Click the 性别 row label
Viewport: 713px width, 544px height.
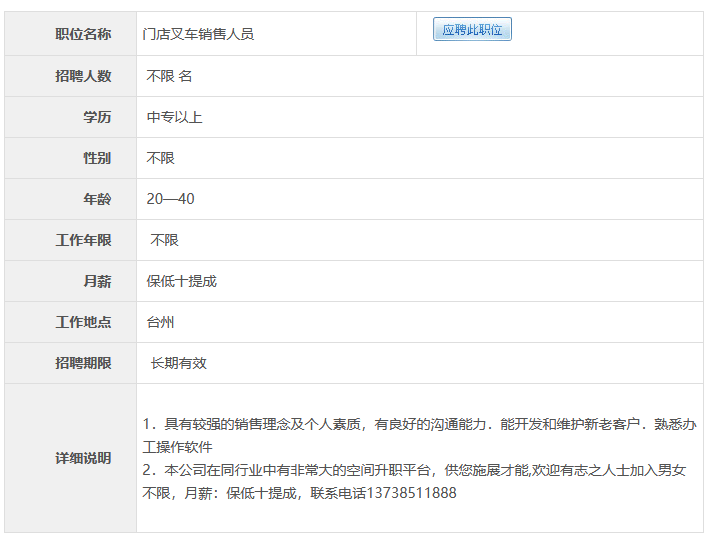97,158
